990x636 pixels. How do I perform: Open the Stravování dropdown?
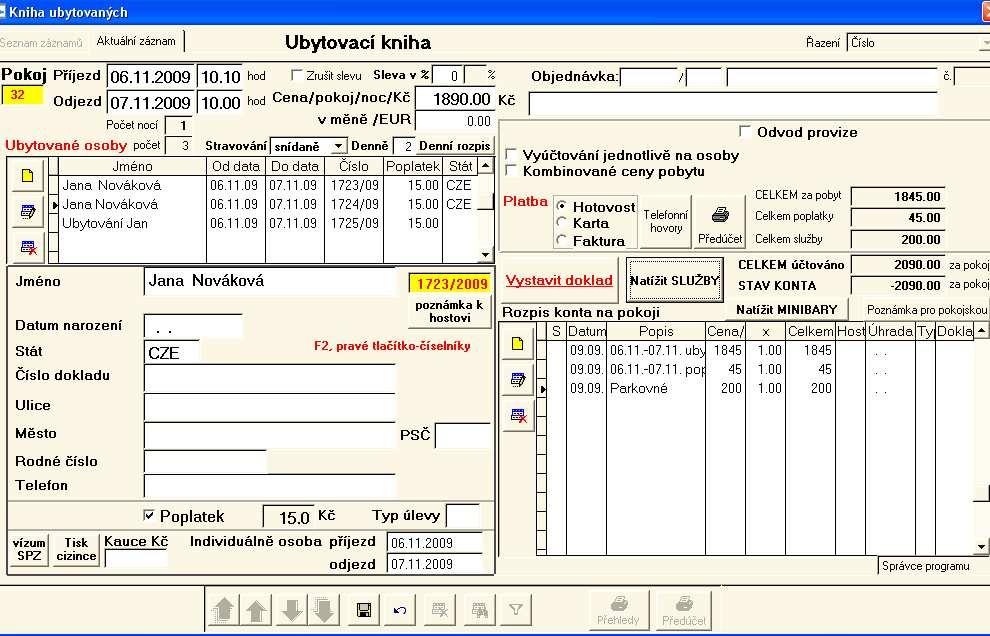point(338,146)
